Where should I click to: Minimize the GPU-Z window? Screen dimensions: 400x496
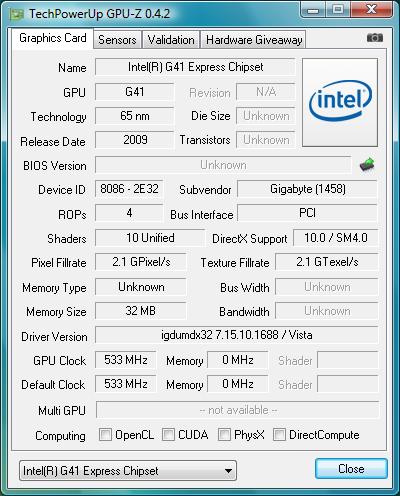(313, 9)
